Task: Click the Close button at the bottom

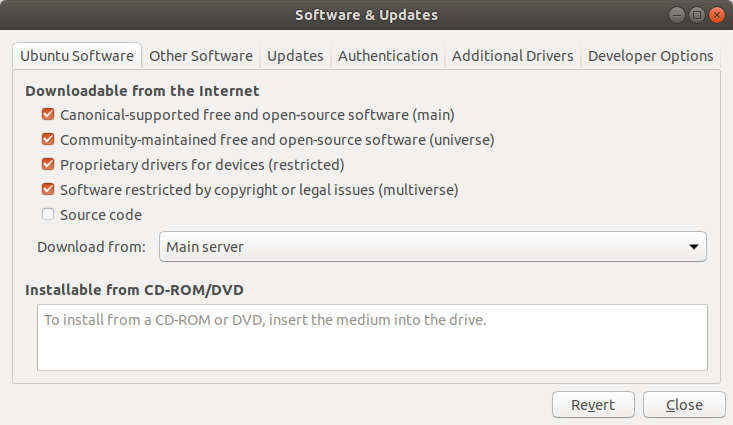Action: coord(684,404)
